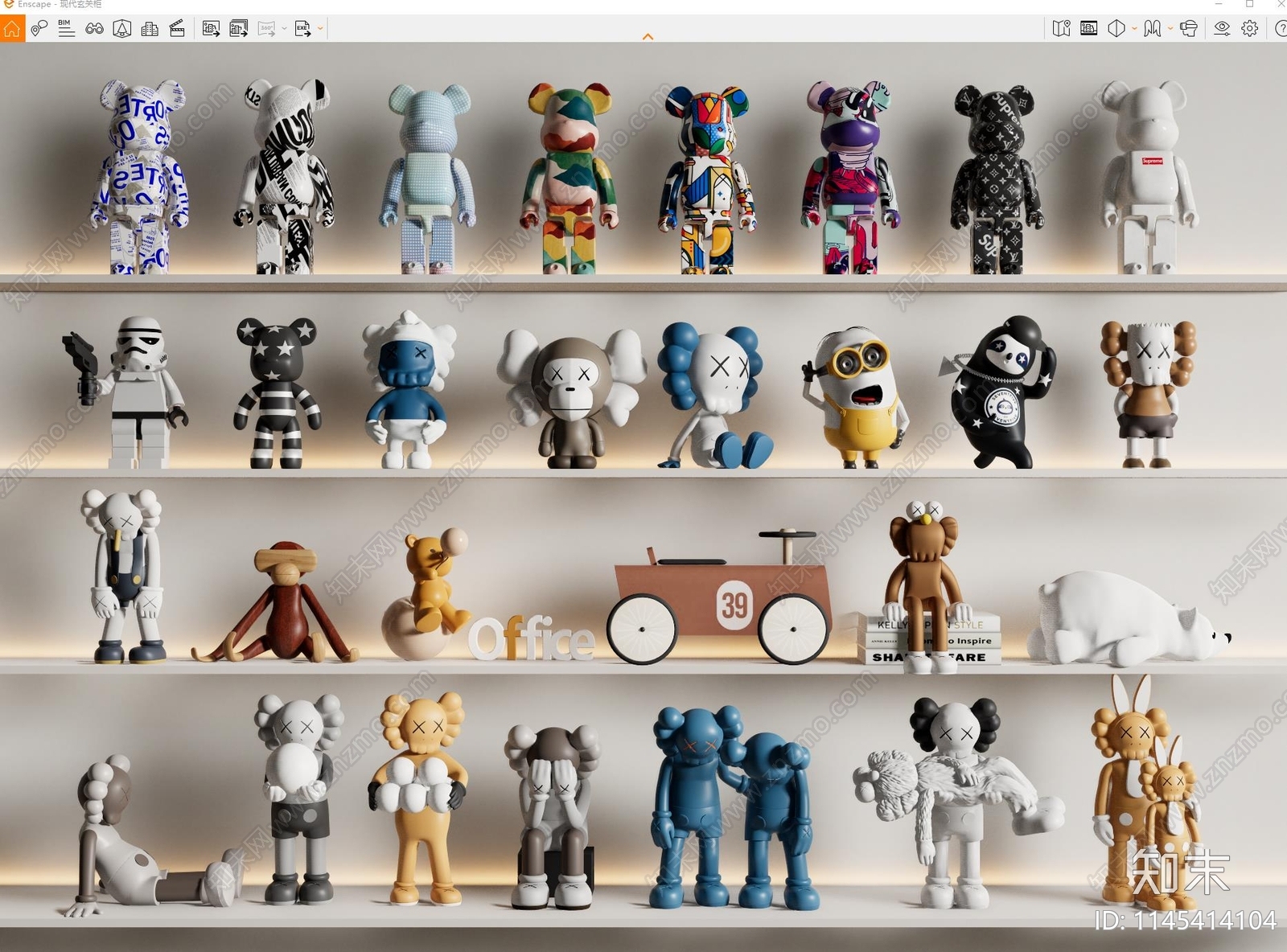Expand the EXE export options
Screen dimensions: 1287x952
pos(320,29)
